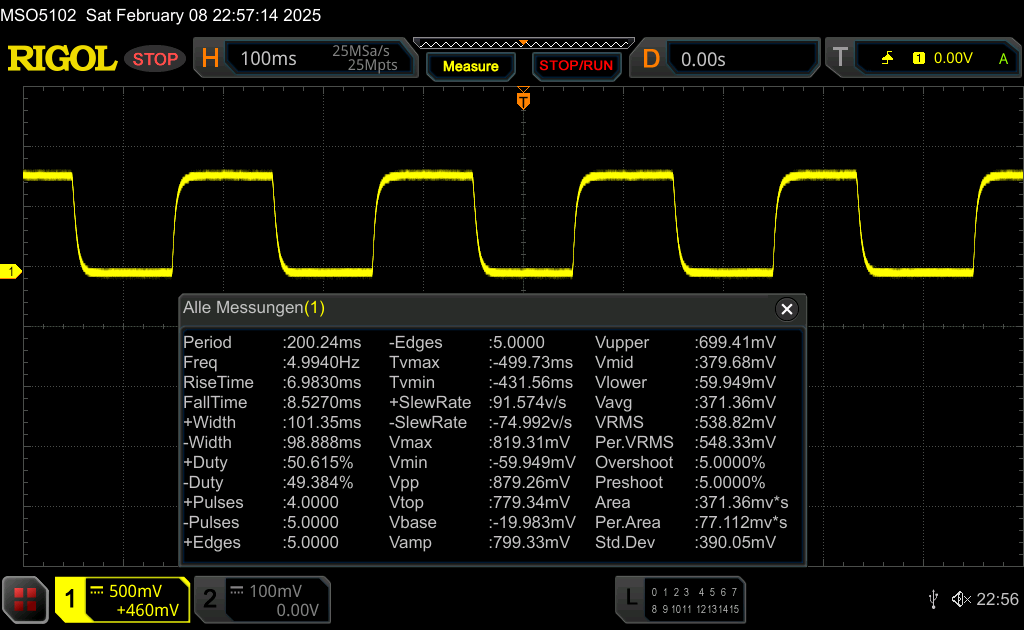1024x630 pixels.
Task: Select the Vbase -19.983mV measurement
Action: coord(483,522)
